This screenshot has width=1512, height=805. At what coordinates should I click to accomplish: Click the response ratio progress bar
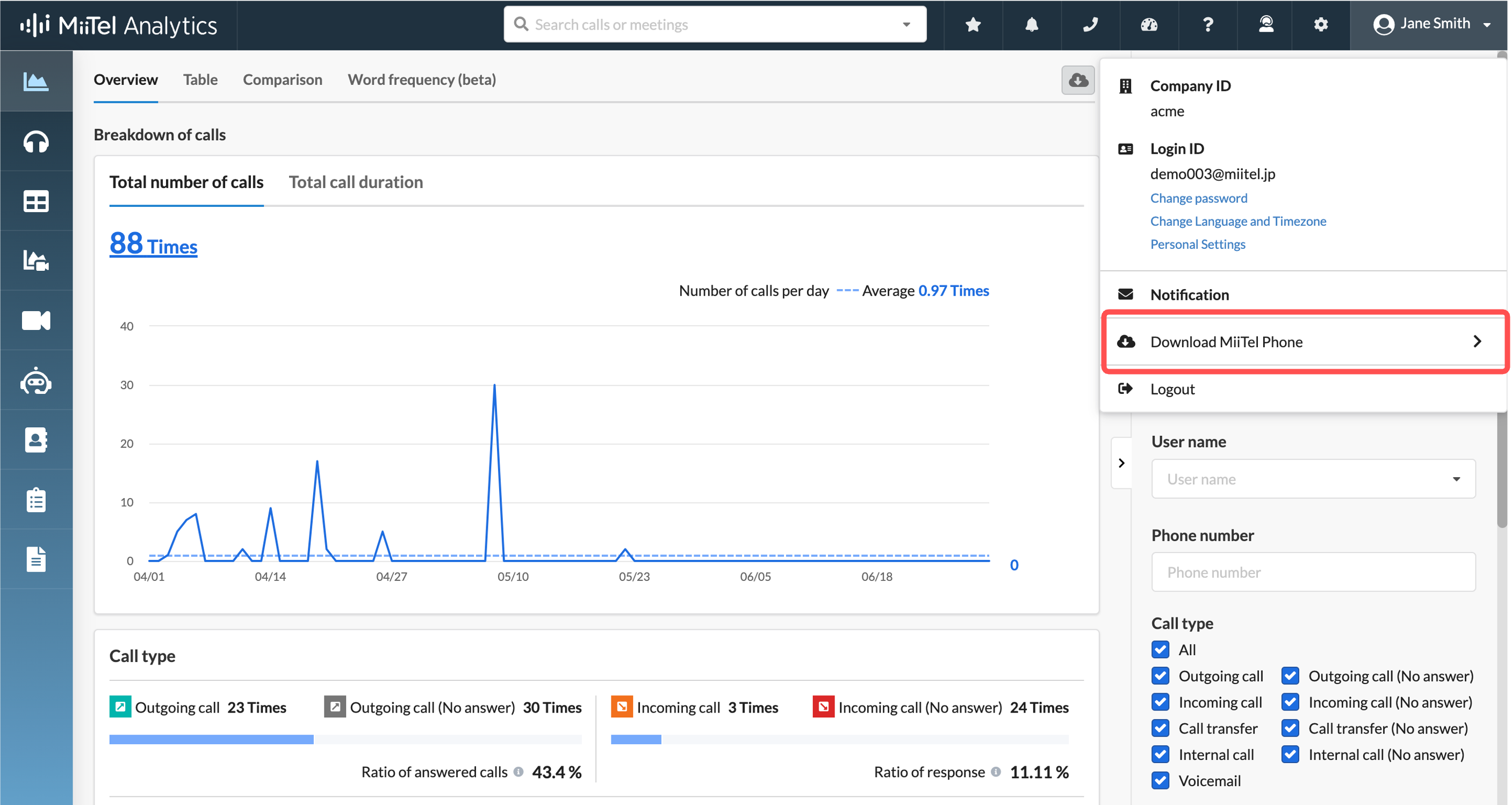coord(839,739)
